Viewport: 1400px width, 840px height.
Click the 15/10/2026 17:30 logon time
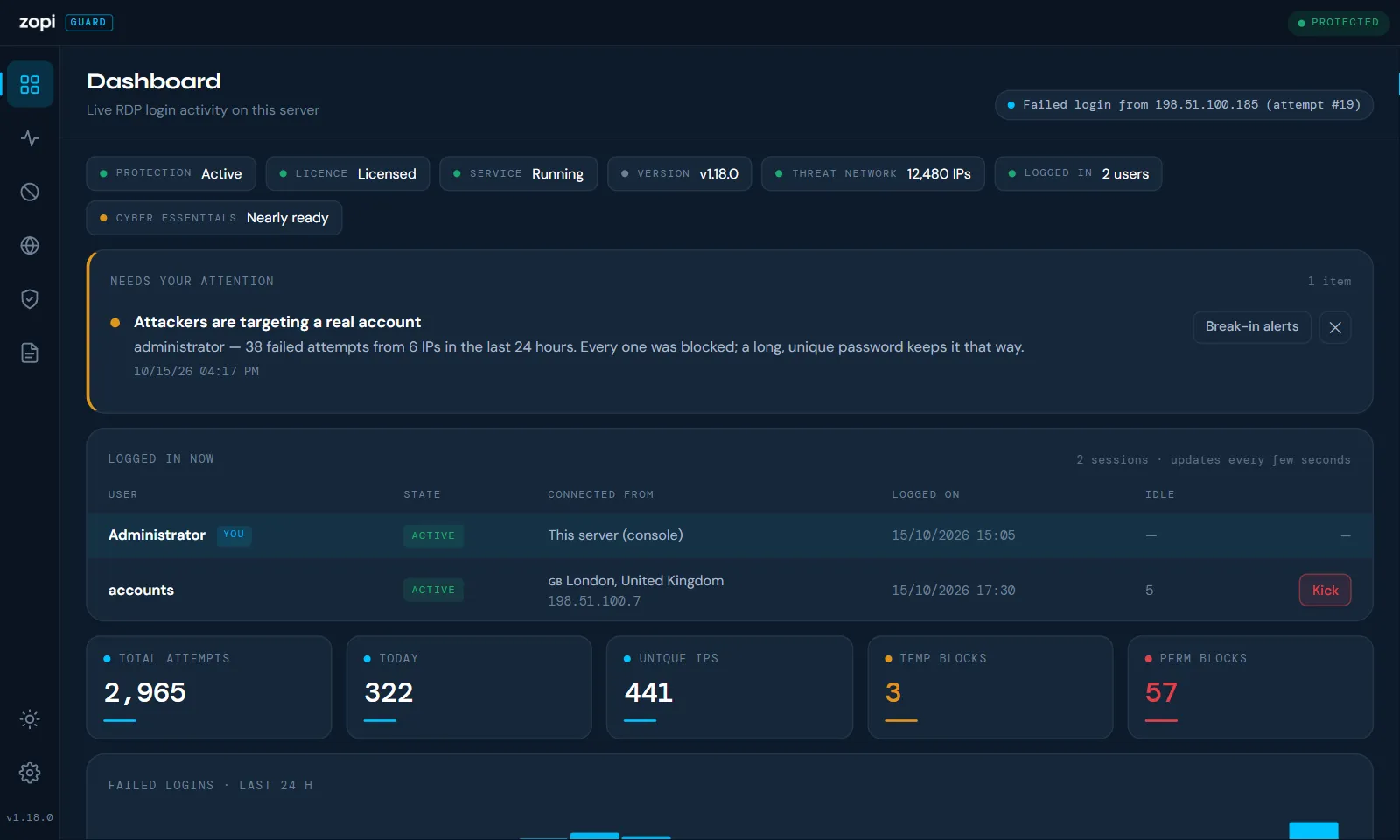click(954, 591)
